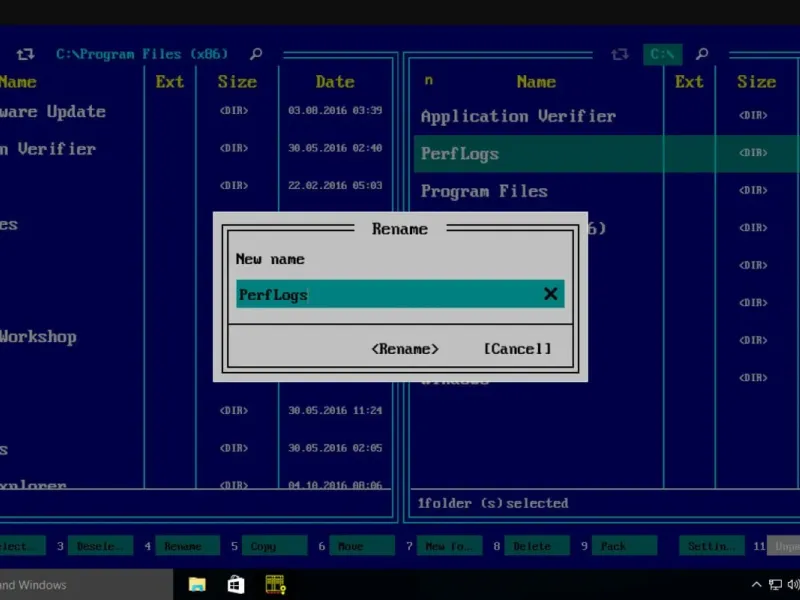Select the Program Files folder in right panel

click(484, 191)
